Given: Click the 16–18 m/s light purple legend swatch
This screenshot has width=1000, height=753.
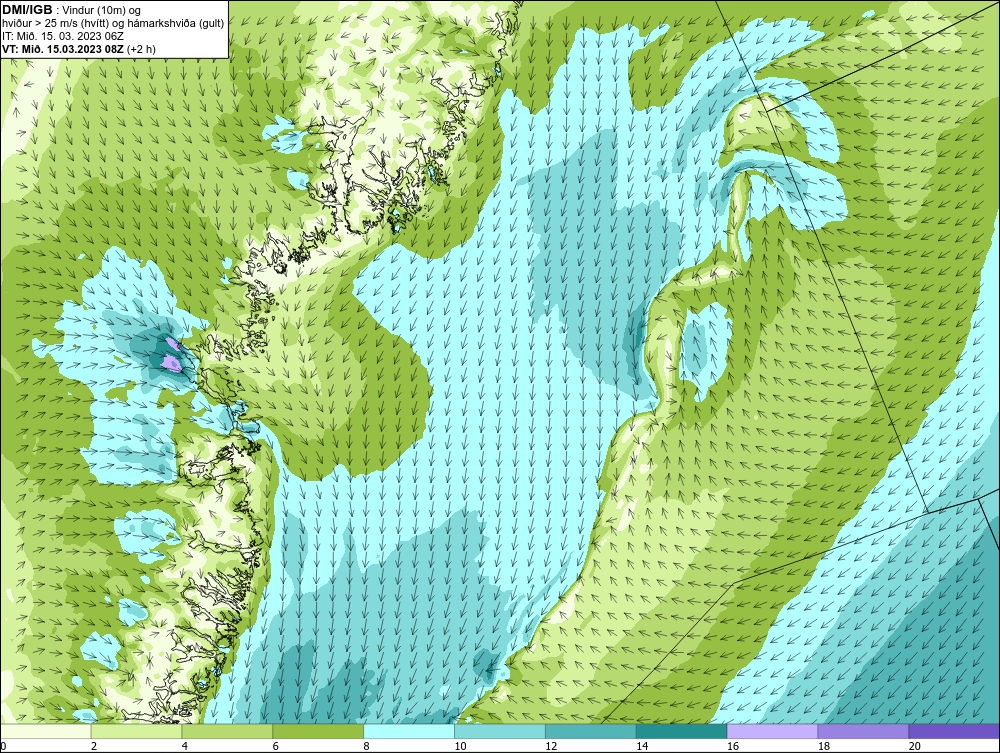Looking at the screenshot, I should [772, 731].
